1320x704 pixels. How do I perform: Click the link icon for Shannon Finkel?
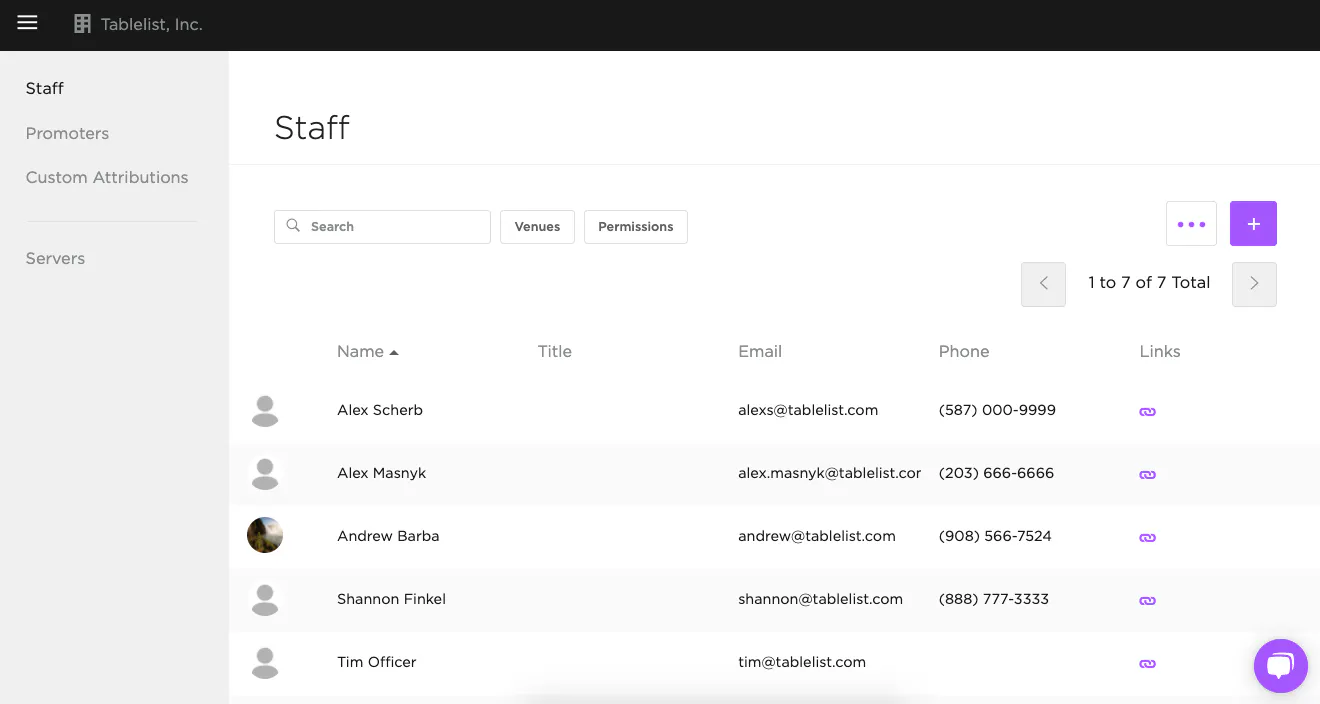click(x=1147, y=600)
